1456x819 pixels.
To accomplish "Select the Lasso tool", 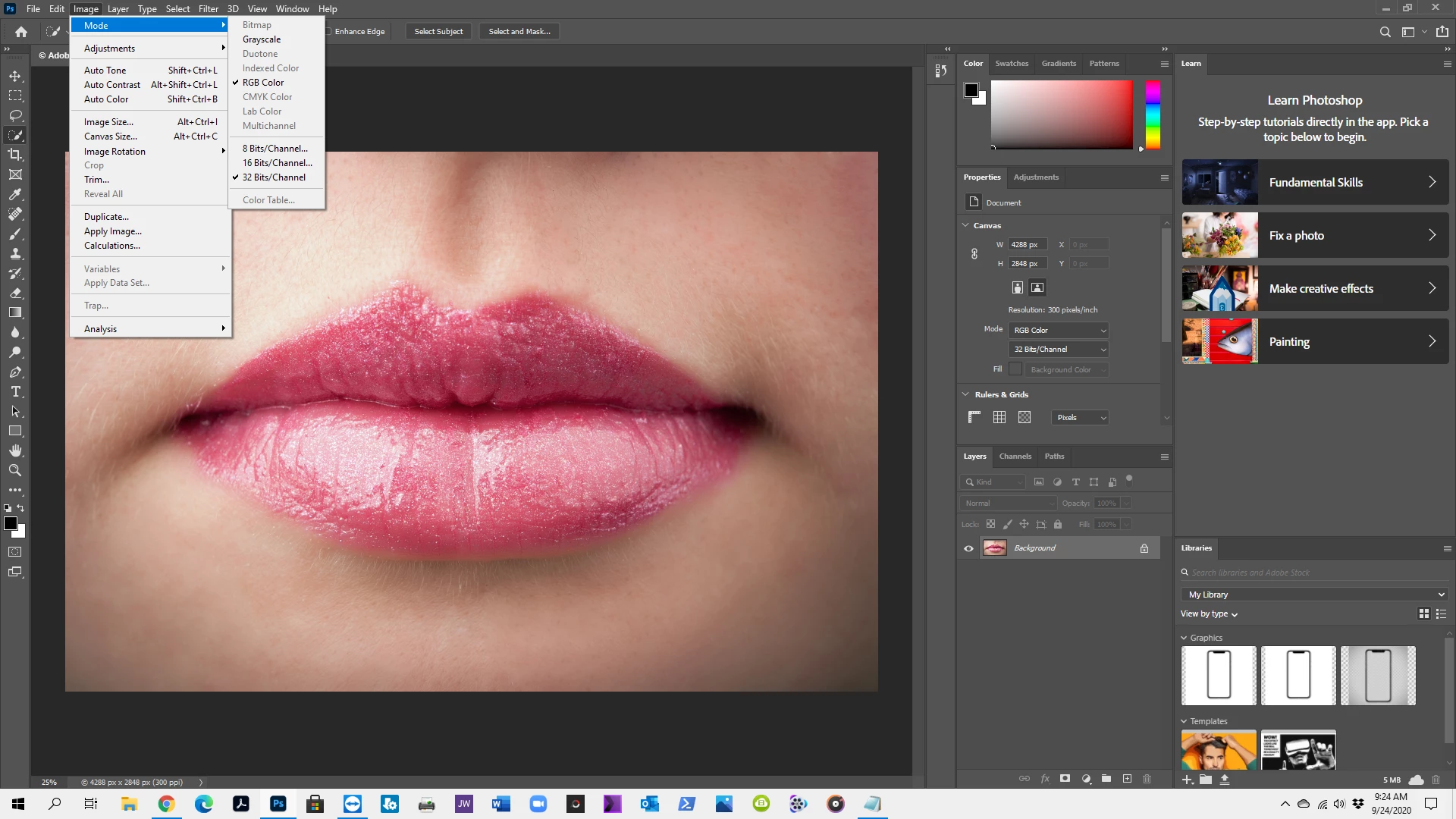I will click(x=15, y=115).
